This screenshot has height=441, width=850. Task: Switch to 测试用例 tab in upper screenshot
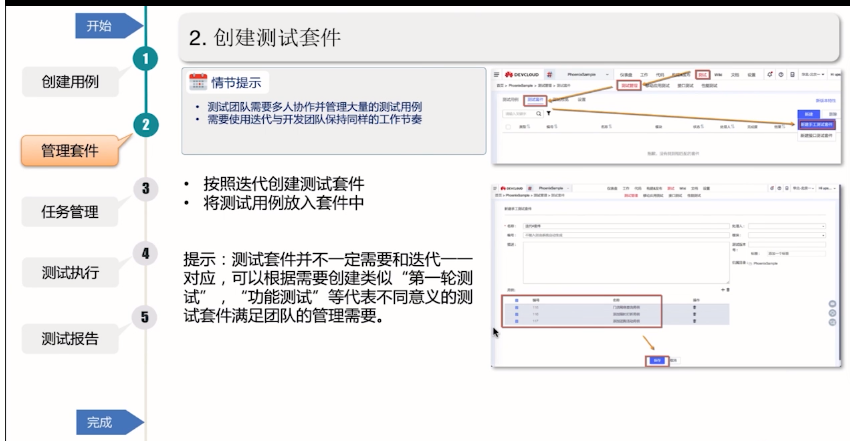[x=511, y=100]
